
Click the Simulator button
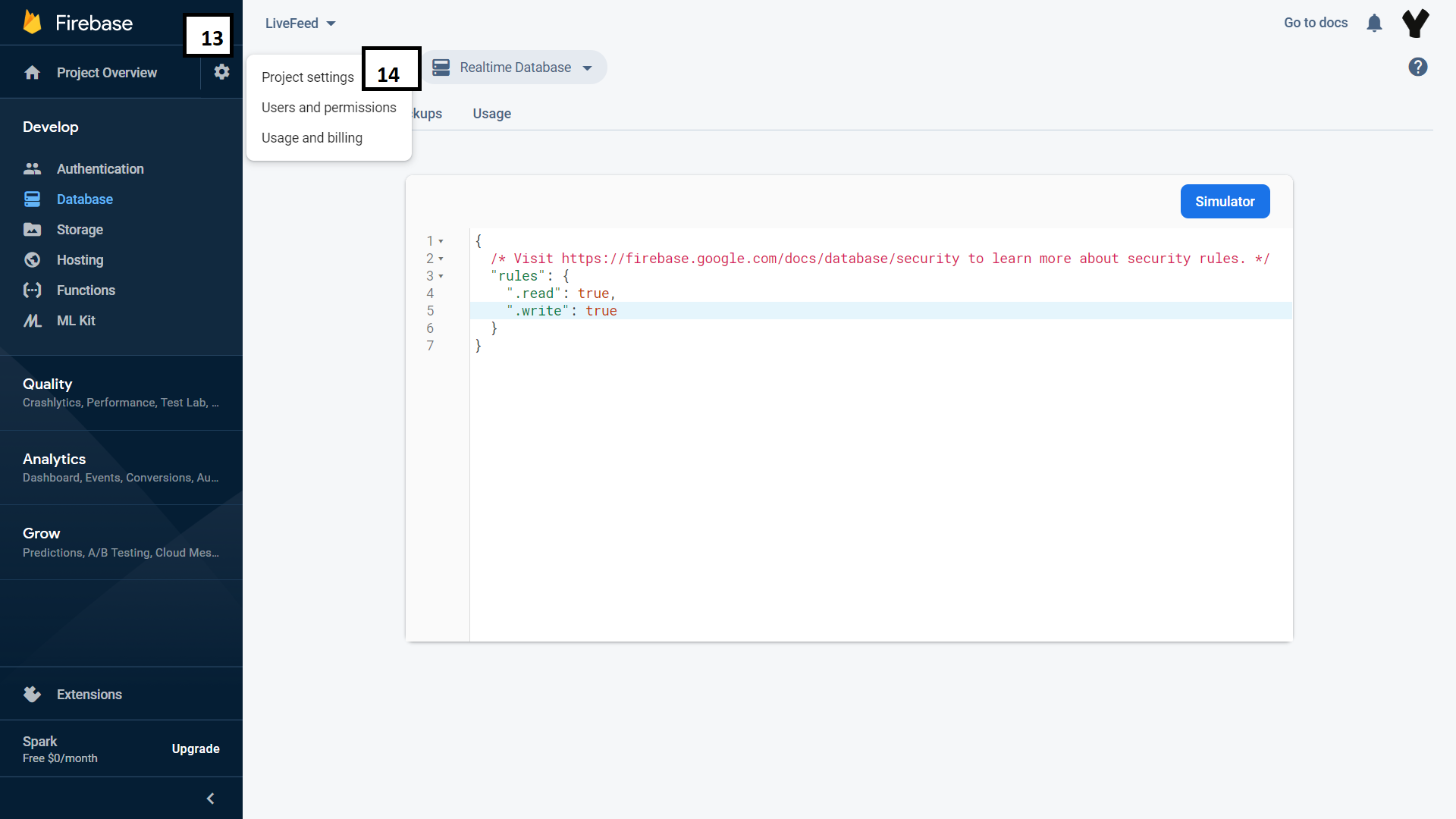tap(1225, 201)
